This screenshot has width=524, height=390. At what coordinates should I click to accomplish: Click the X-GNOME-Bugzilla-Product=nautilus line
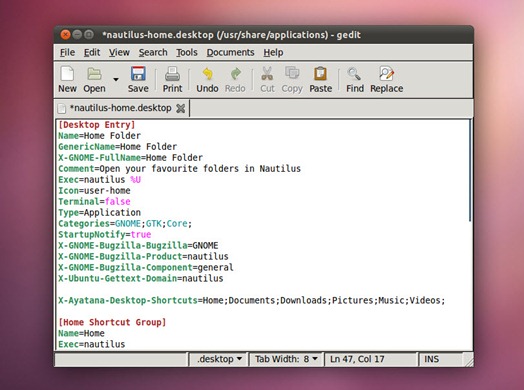(143, 256)
